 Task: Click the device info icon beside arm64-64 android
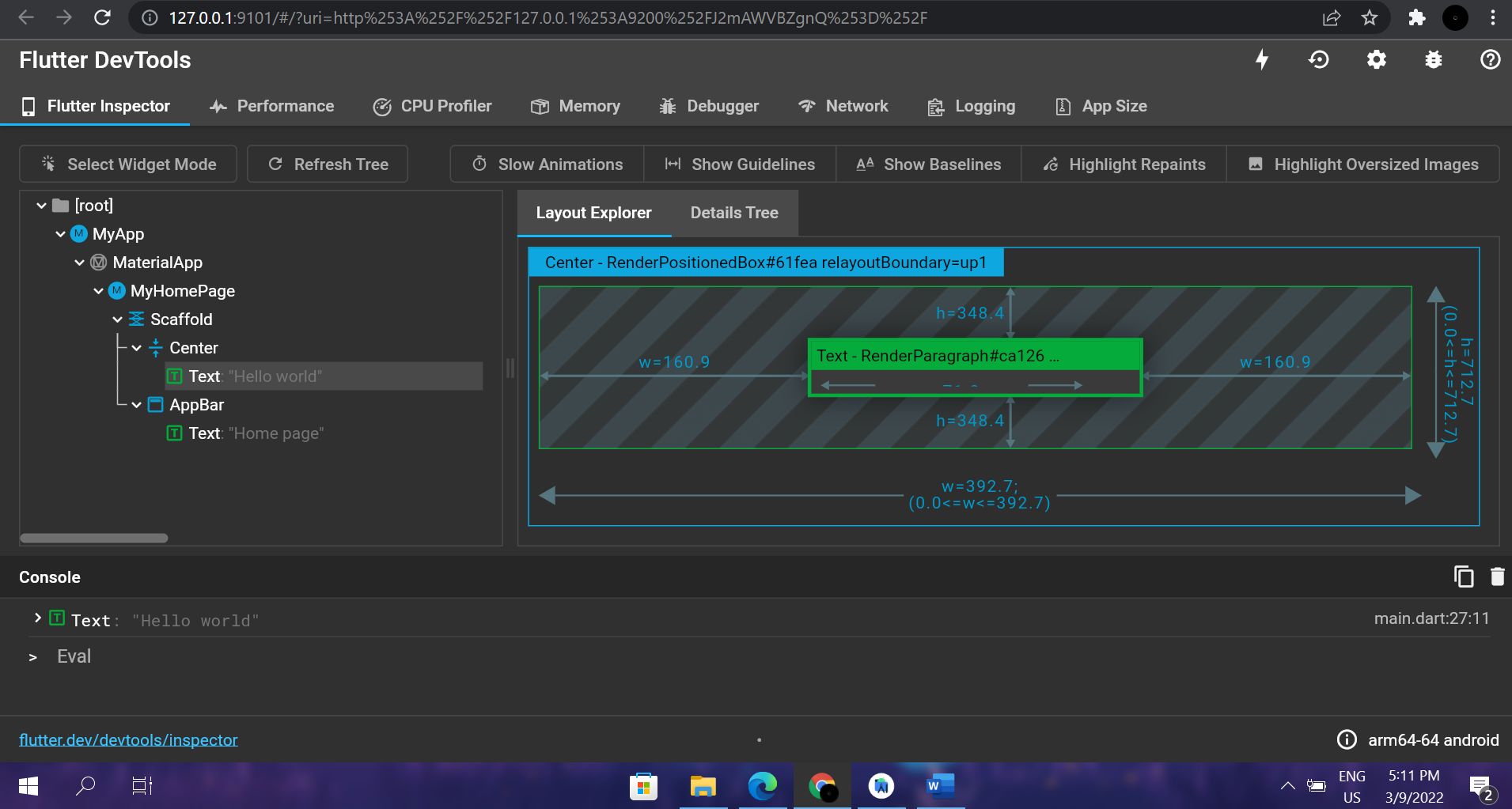click(1347, 739)
